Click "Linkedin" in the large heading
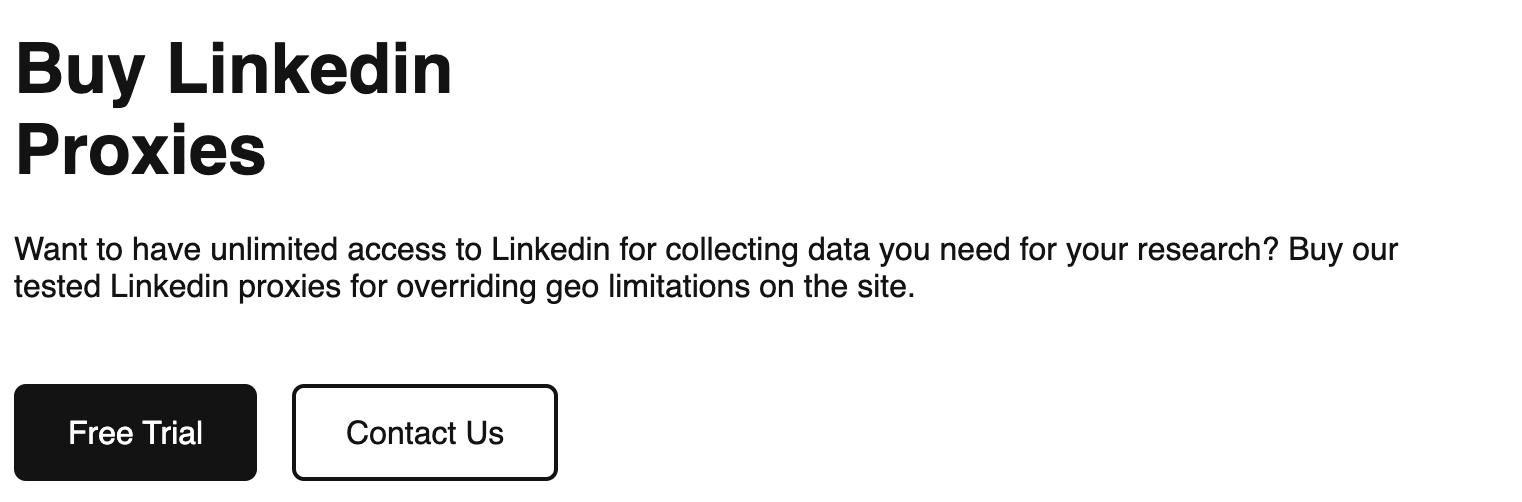 click(x=310, y=70)
